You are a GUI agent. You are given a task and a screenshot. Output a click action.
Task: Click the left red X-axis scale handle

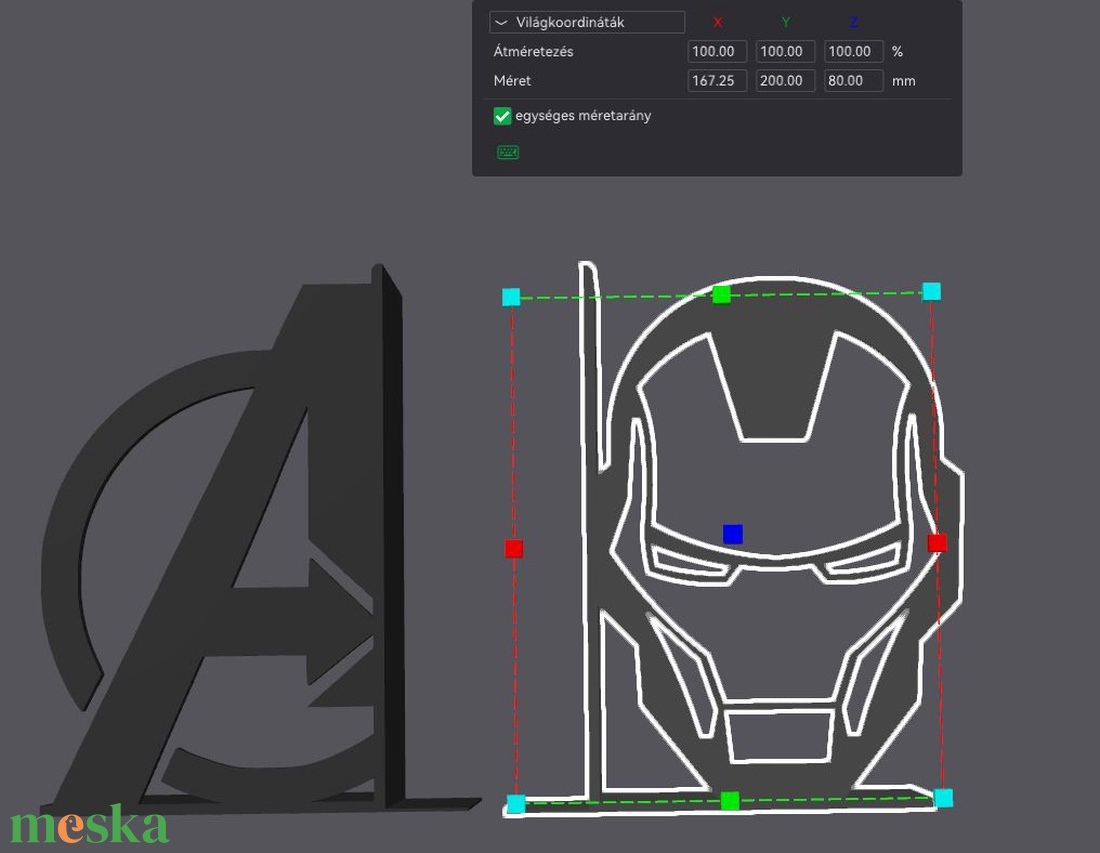pyautogui.click(x=514, y=549)
